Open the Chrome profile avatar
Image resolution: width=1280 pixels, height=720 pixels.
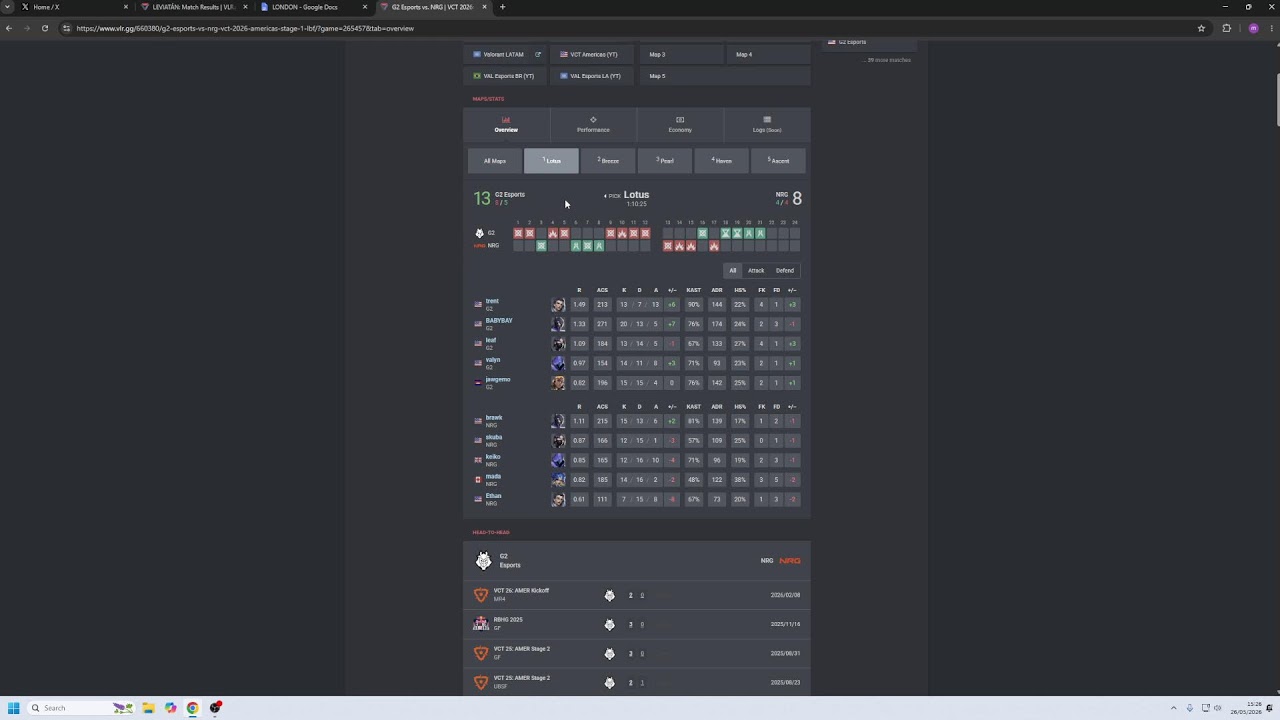1253,28
